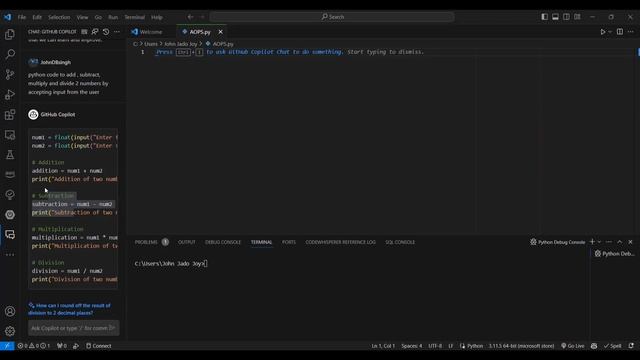Open customize layout options
640x360 pixels.
pos(577,17)
